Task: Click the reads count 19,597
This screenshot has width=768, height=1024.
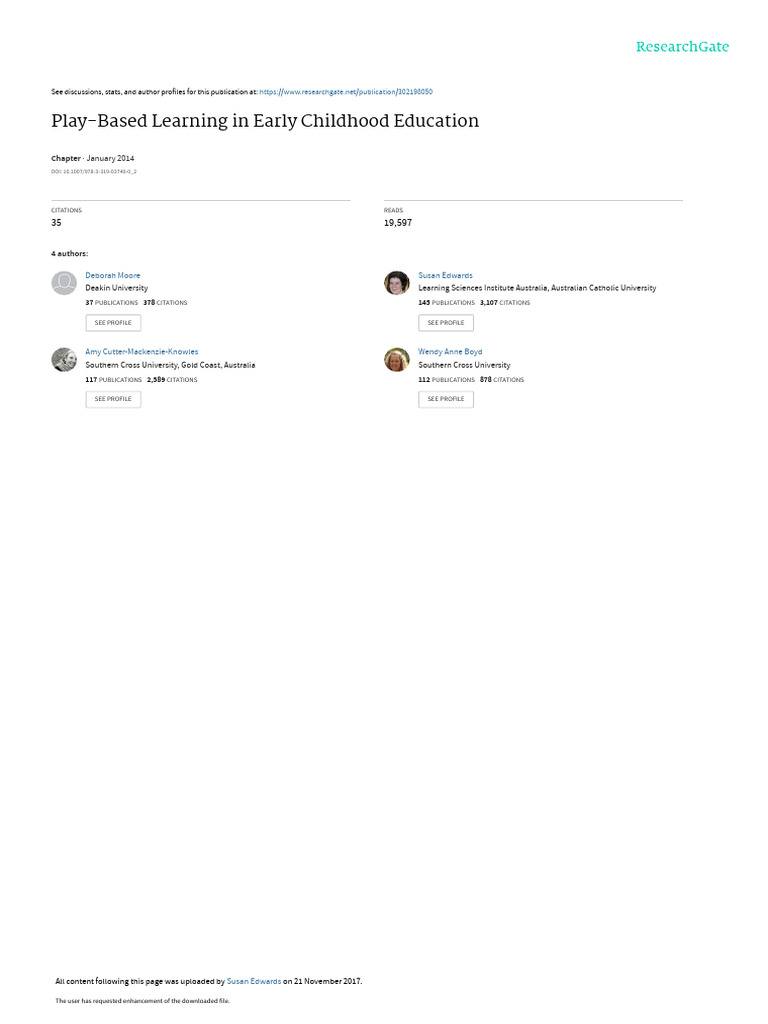Action: pyautogui.click(x=398, y=223)
